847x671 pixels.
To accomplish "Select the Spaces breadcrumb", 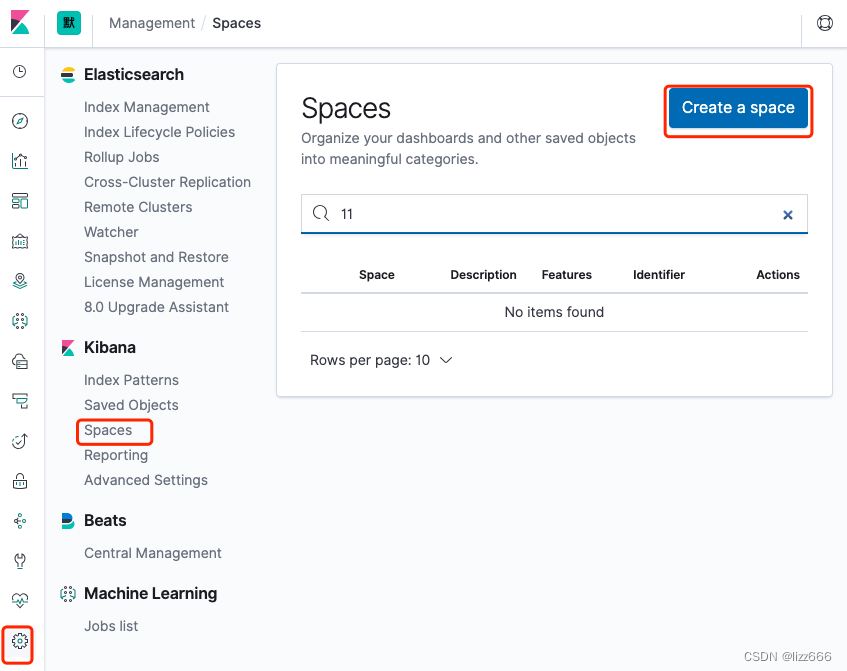I will pyautogui.click(x=236, y=22).
